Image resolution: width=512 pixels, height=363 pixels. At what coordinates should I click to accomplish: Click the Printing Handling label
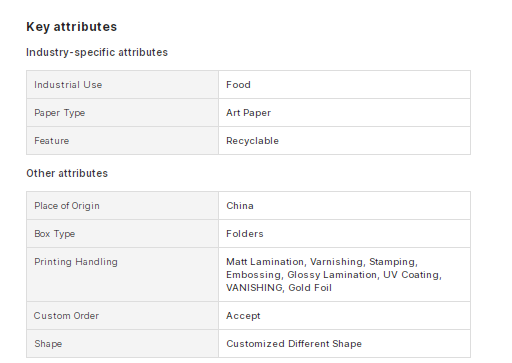tap(76, 262)
